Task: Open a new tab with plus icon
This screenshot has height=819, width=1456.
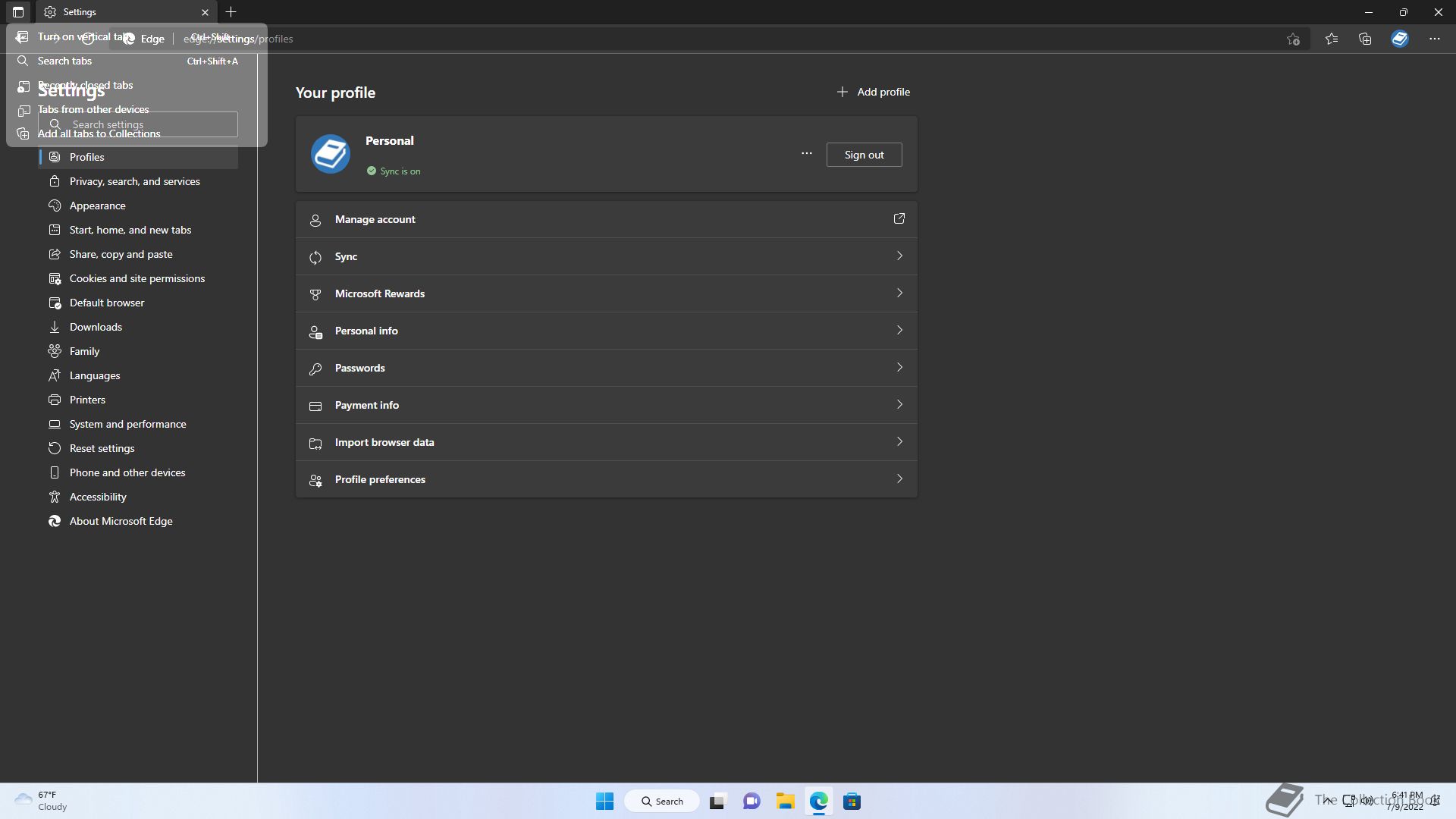Action: pyautogui.click(x=231, y=12)
